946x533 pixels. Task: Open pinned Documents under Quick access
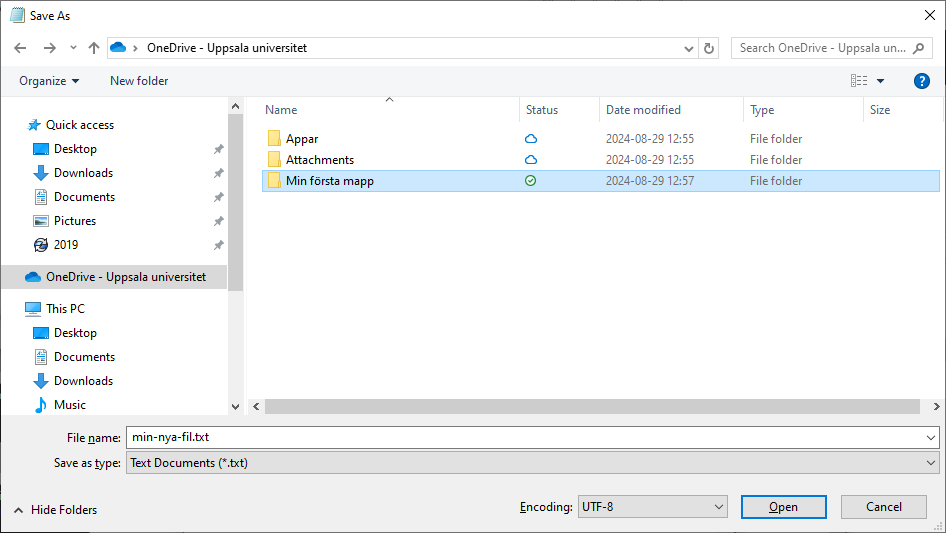(84, 197)
